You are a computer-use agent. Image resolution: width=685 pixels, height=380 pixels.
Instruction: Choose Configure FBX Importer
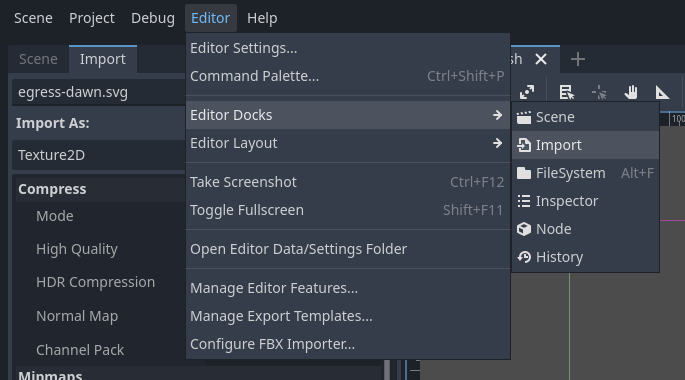pos(348,344)
